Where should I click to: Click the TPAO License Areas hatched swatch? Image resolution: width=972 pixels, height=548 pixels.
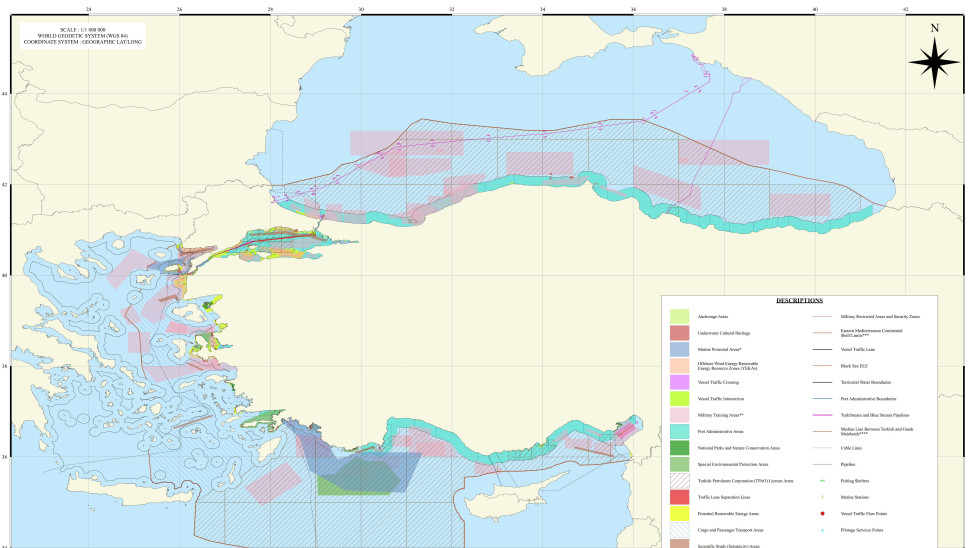pyautogui.click(x=679, y=480)
